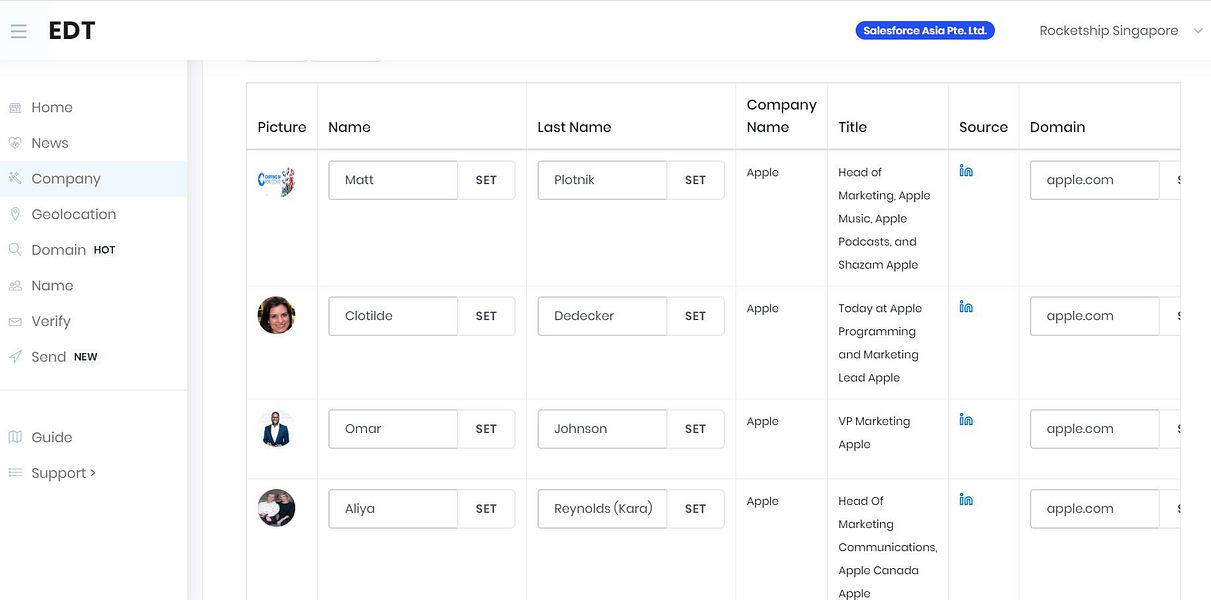Click SET next to first name Clotilde
Viewport: 1211px width, 600px height.
pyautogui.click(x=486, y=316)
